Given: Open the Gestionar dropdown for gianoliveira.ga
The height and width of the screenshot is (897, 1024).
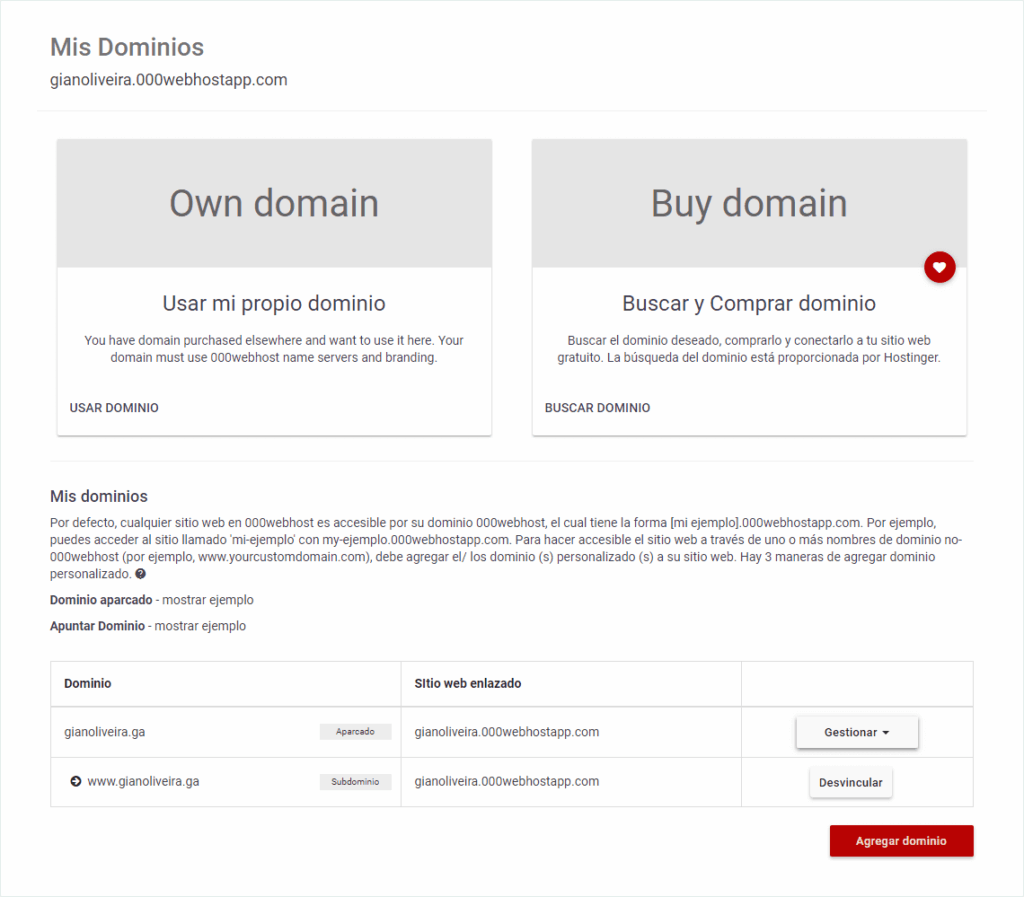Looking at the screenshot, I should (x=856, y=732).
